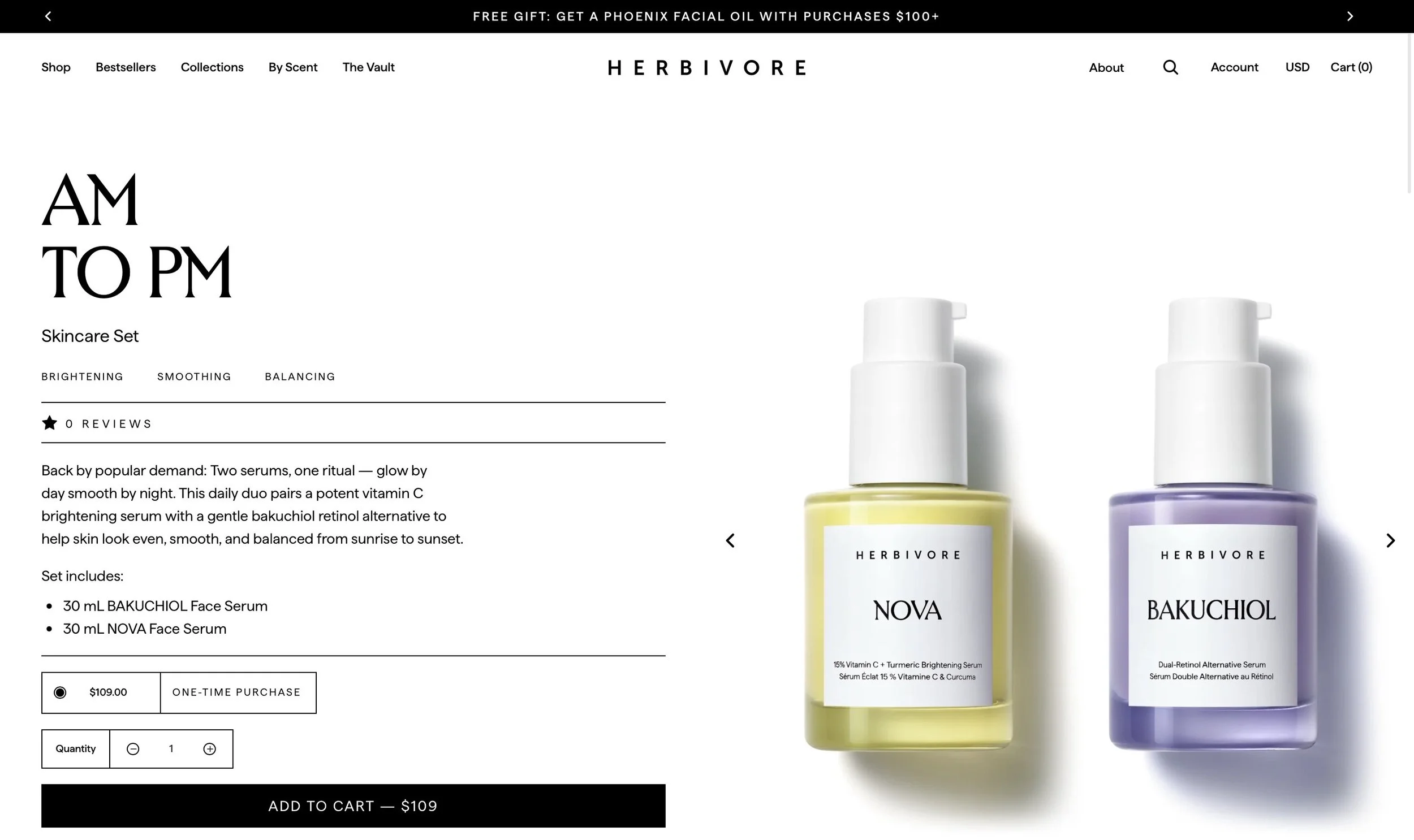Image resolution: width=1414 pixels, height=840 pixels.
Task: Click the BAKUCHIOL bottle product image
Action: pos(1213,523)
